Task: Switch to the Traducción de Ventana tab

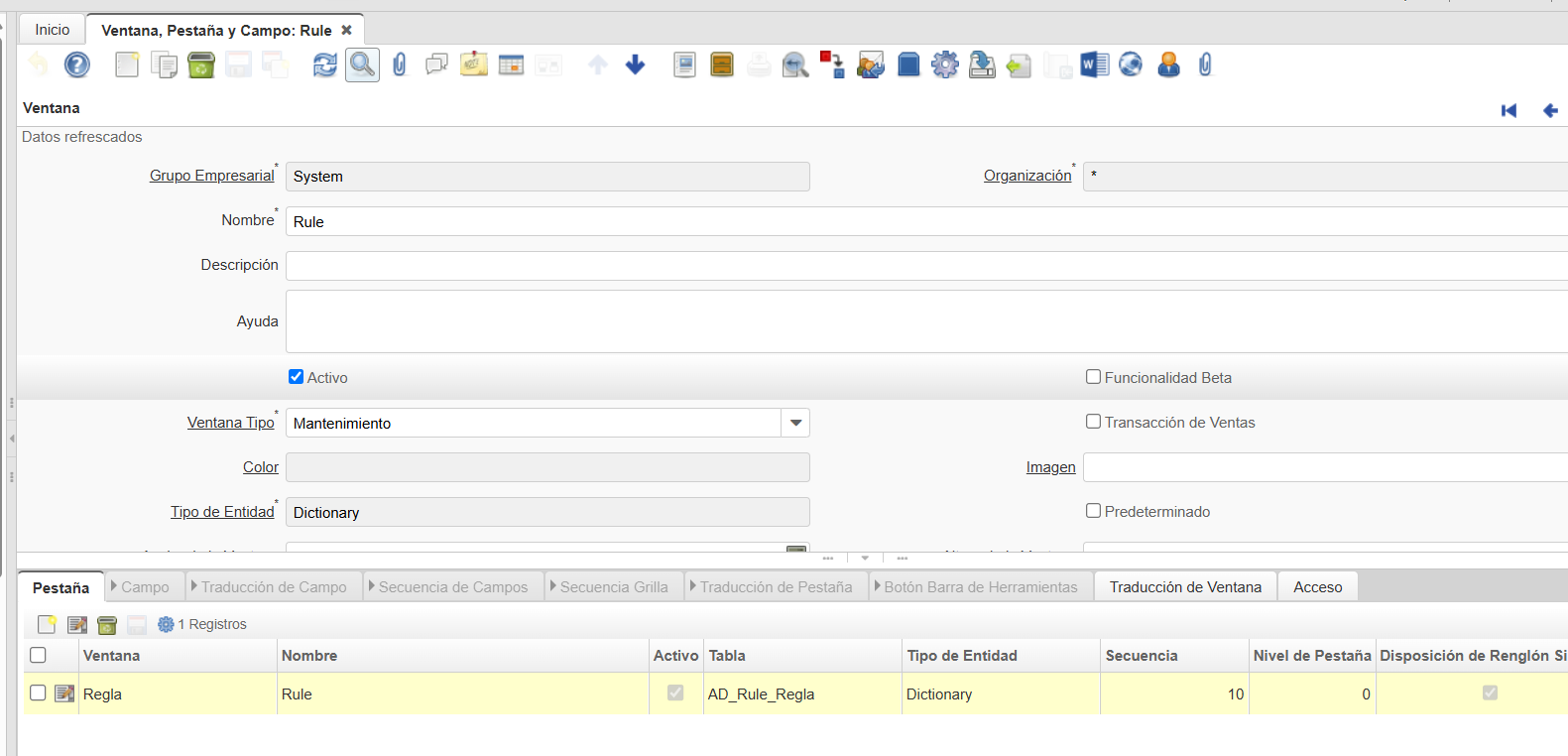Action: pos(1185,587)
